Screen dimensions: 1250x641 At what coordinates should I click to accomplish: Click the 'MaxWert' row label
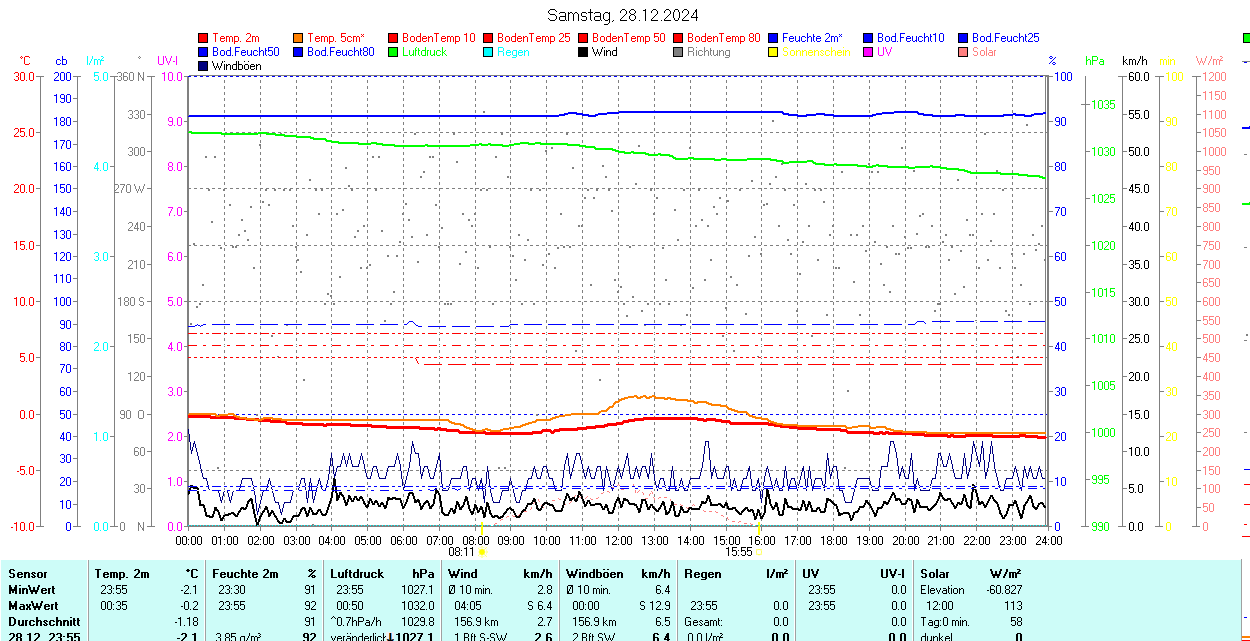click(x=33, y=606)
